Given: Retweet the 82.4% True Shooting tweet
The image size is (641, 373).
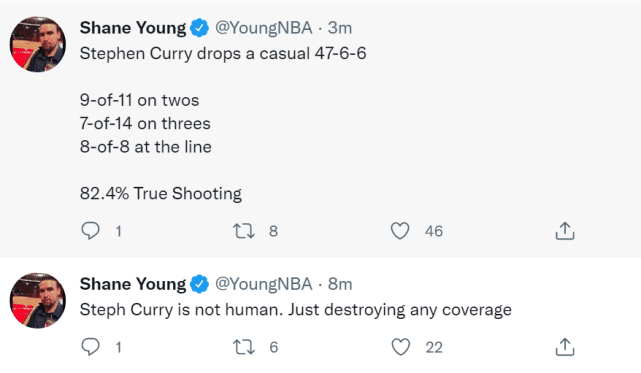Looking at the screenshot, I should [244, 231].
